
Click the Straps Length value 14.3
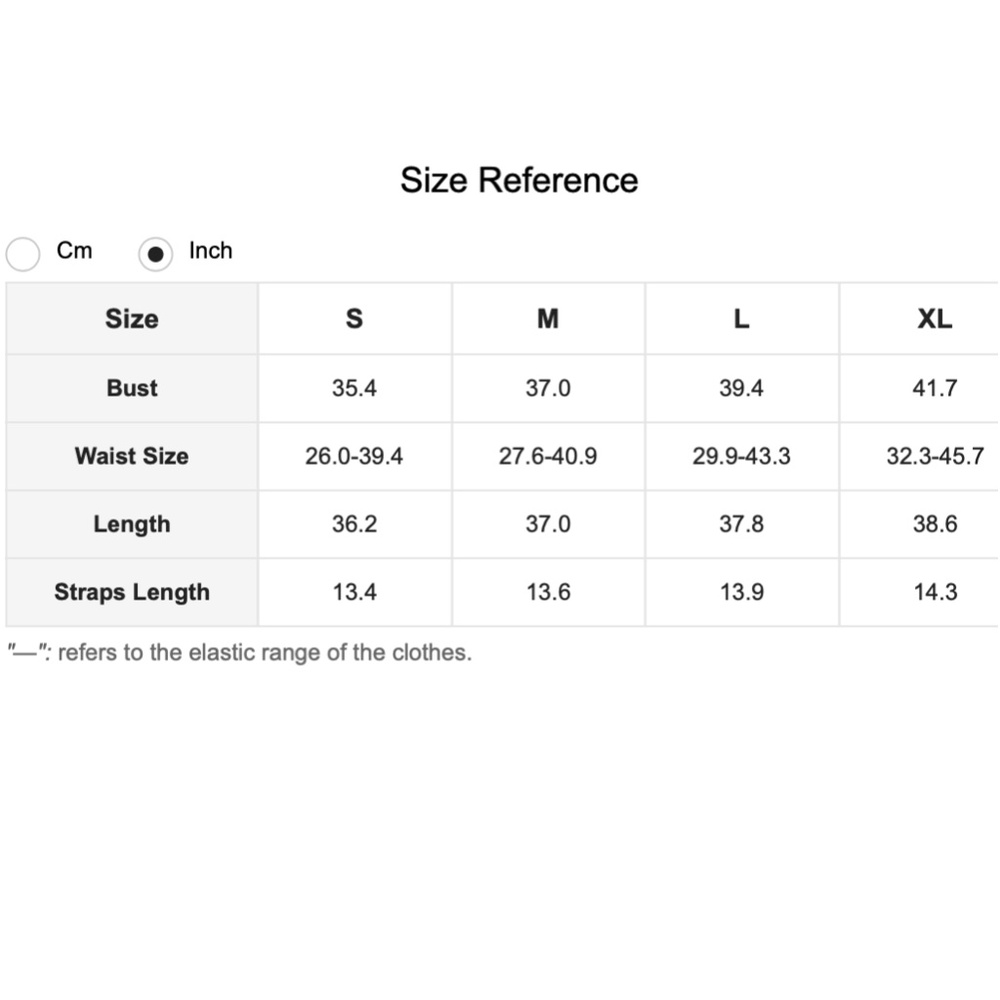click(x=934, y=592)
